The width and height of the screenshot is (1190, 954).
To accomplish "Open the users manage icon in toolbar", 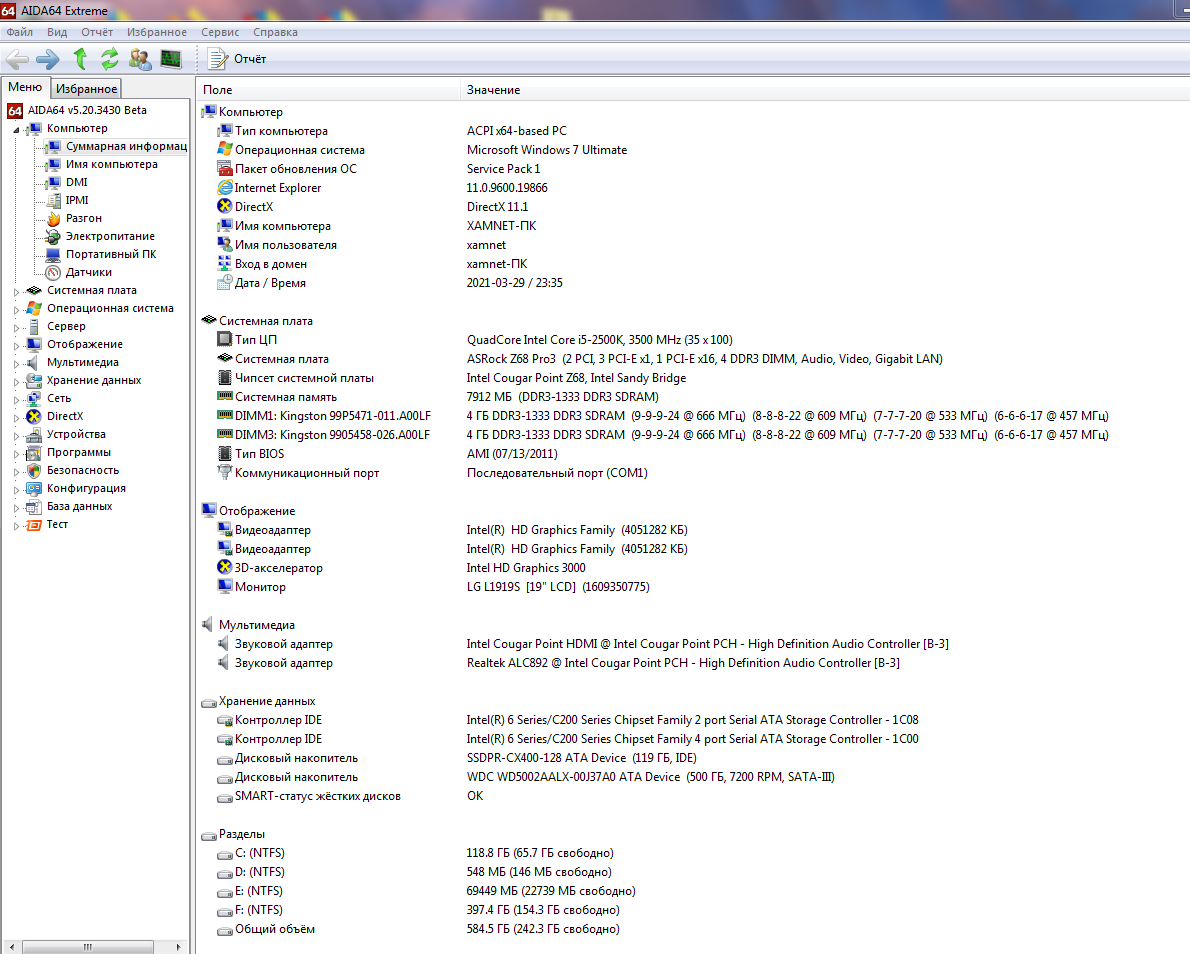I will click(140, 58).
